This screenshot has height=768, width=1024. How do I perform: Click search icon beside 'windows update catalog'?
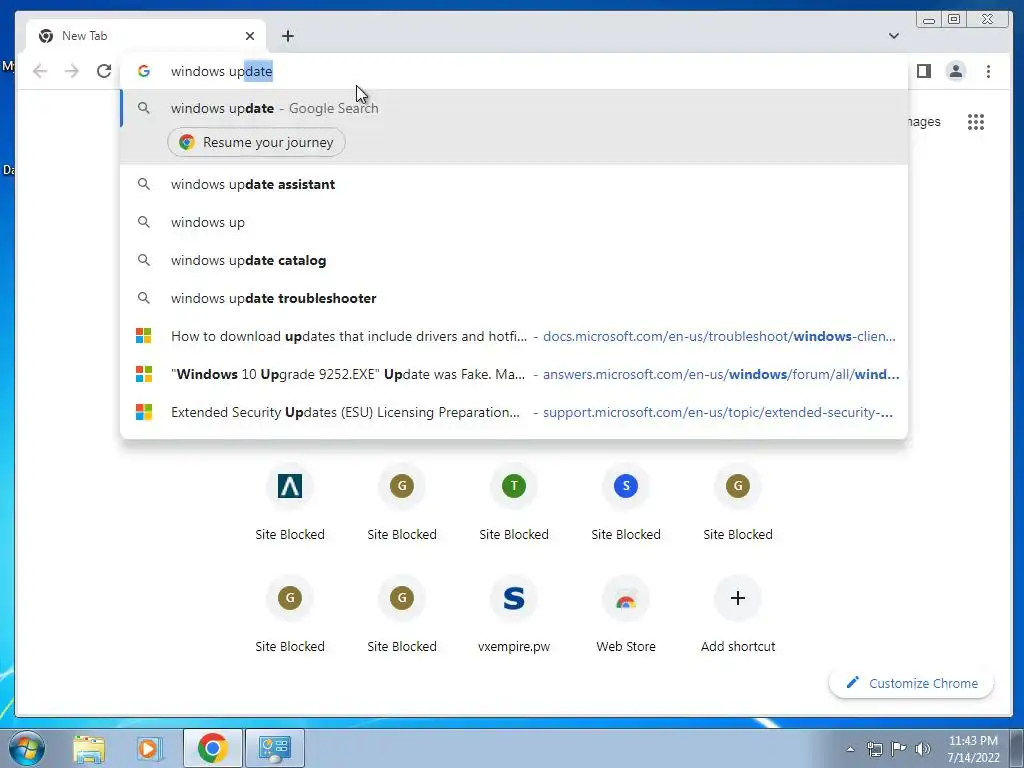[x=144, y=260]
